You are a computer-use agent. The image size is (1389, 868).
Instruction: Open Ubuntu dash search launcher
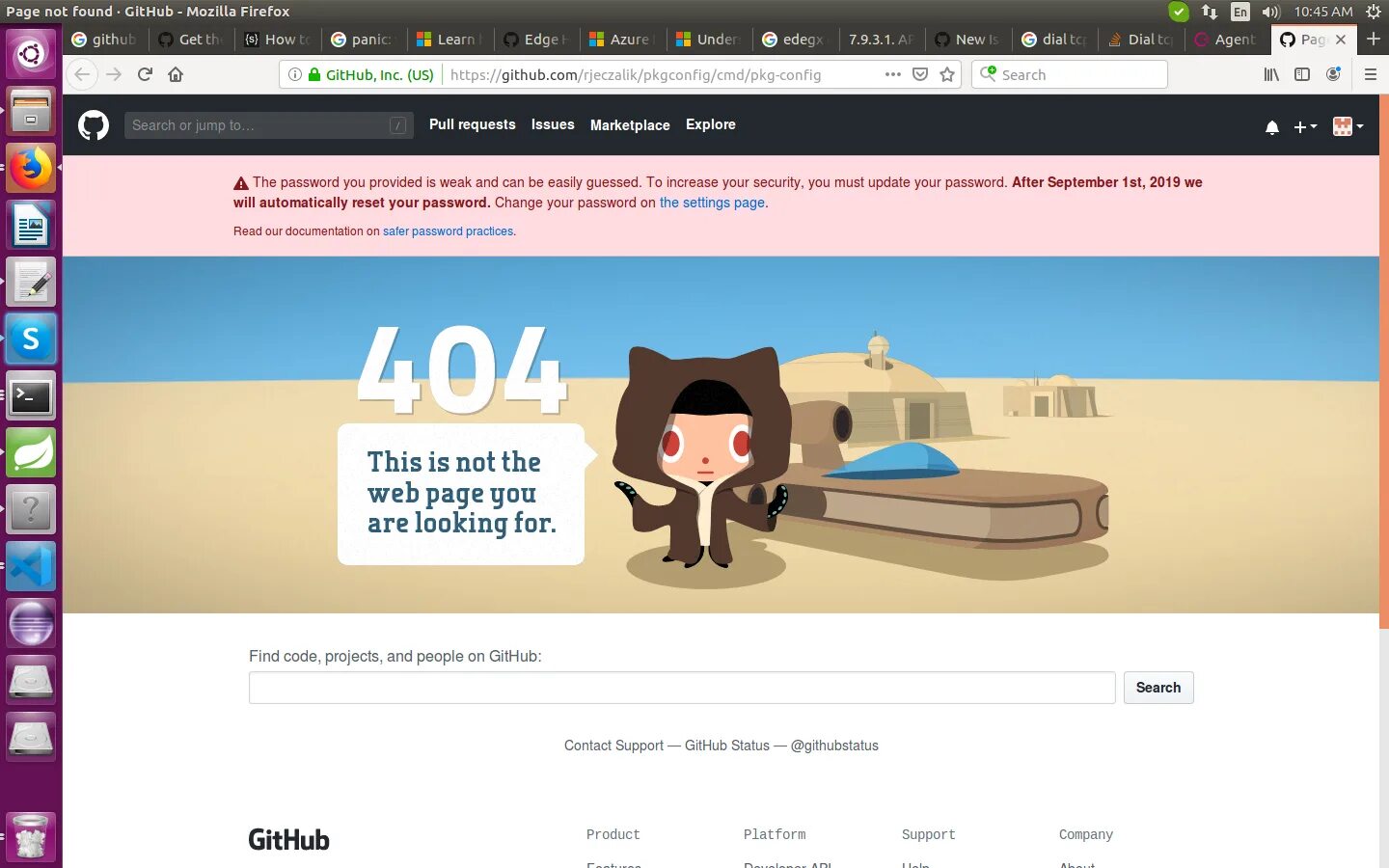coord(31,53)
